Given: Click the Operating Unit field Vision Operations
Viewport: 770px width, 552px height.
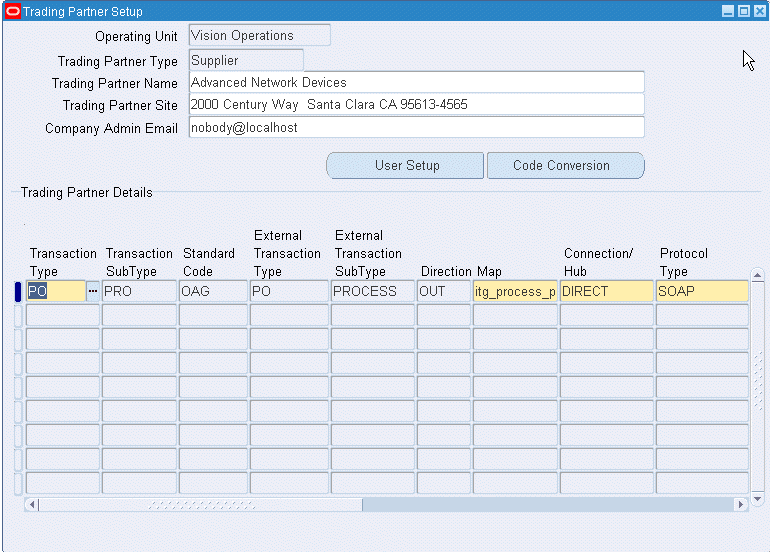Looking at the screenshot, I should coord(260,35).
